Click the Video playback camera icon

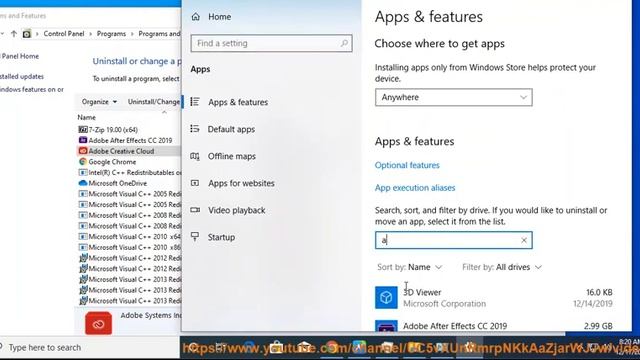click(195, 210)
